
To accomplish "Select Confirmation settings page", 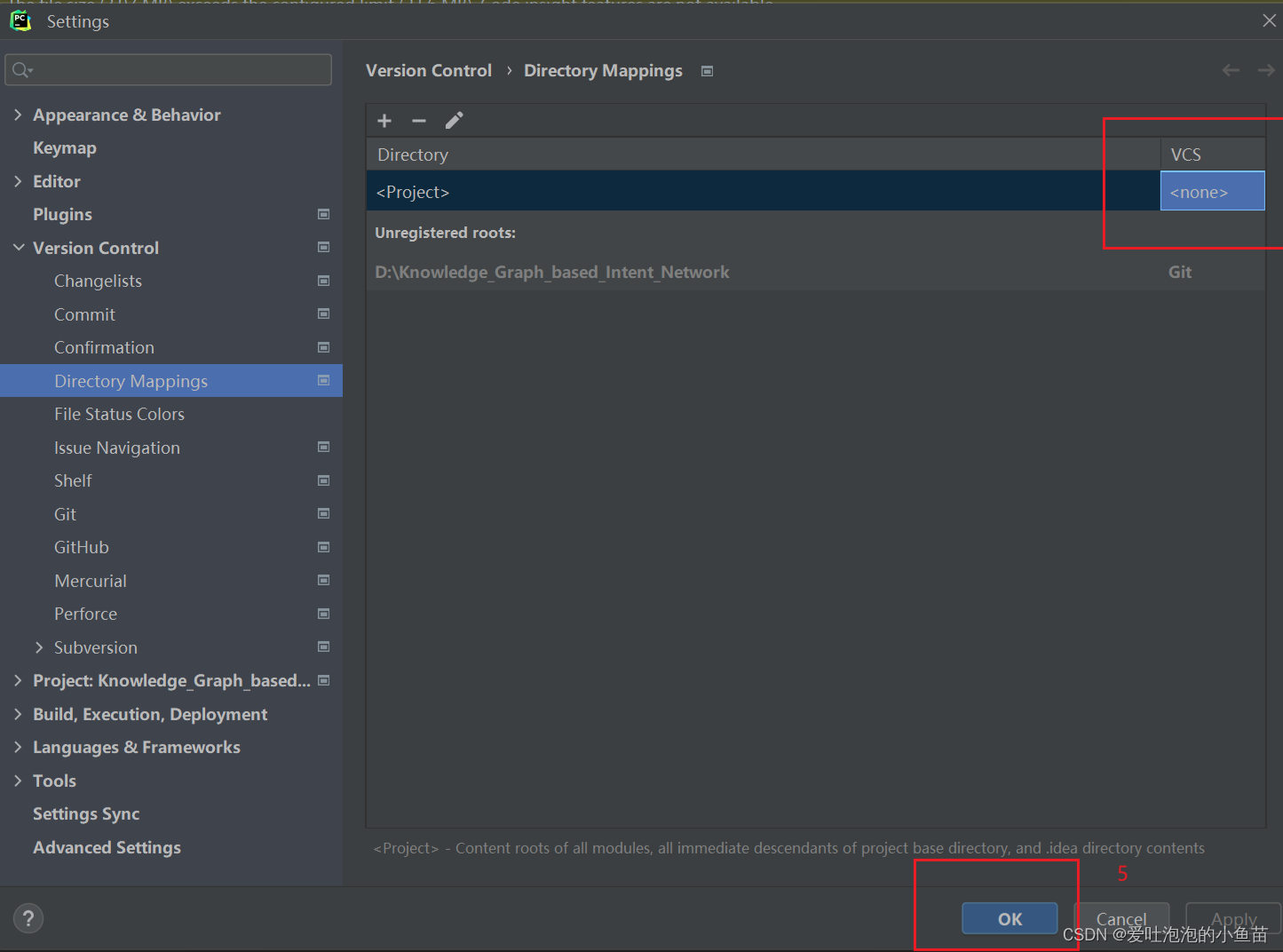I will [x=104, y=348].
